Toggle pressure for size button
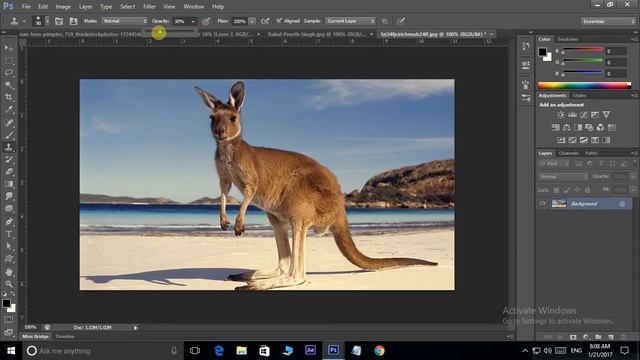640x360 pixels. 402,21
